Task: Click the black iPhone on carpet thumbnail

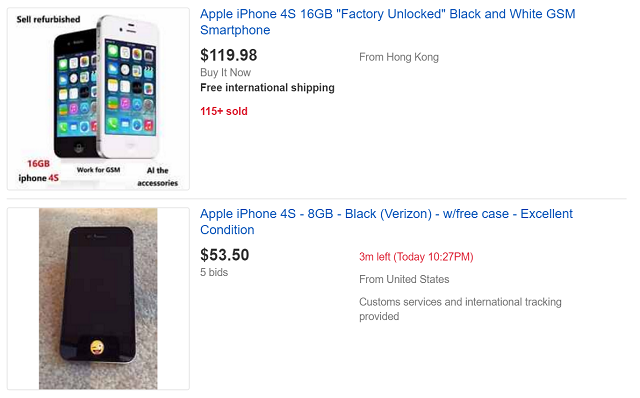Action: 98,298
